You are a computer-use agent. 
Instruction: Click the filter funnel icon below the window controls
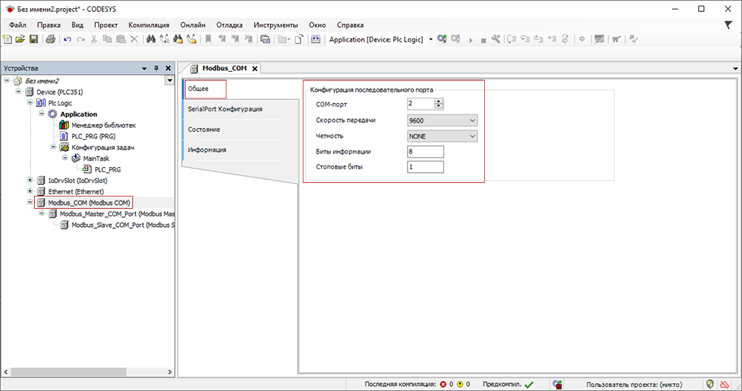728,25
